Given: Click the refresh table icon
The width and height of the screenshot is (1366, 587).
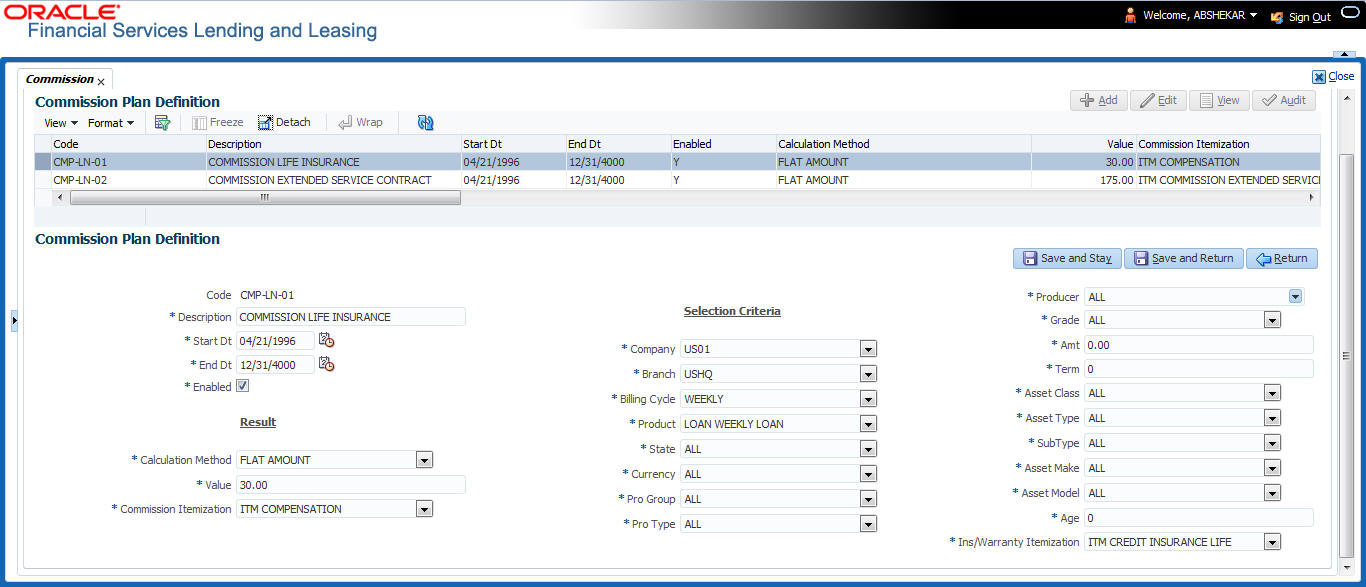Looking at the screenshot, I should (426, 122).
